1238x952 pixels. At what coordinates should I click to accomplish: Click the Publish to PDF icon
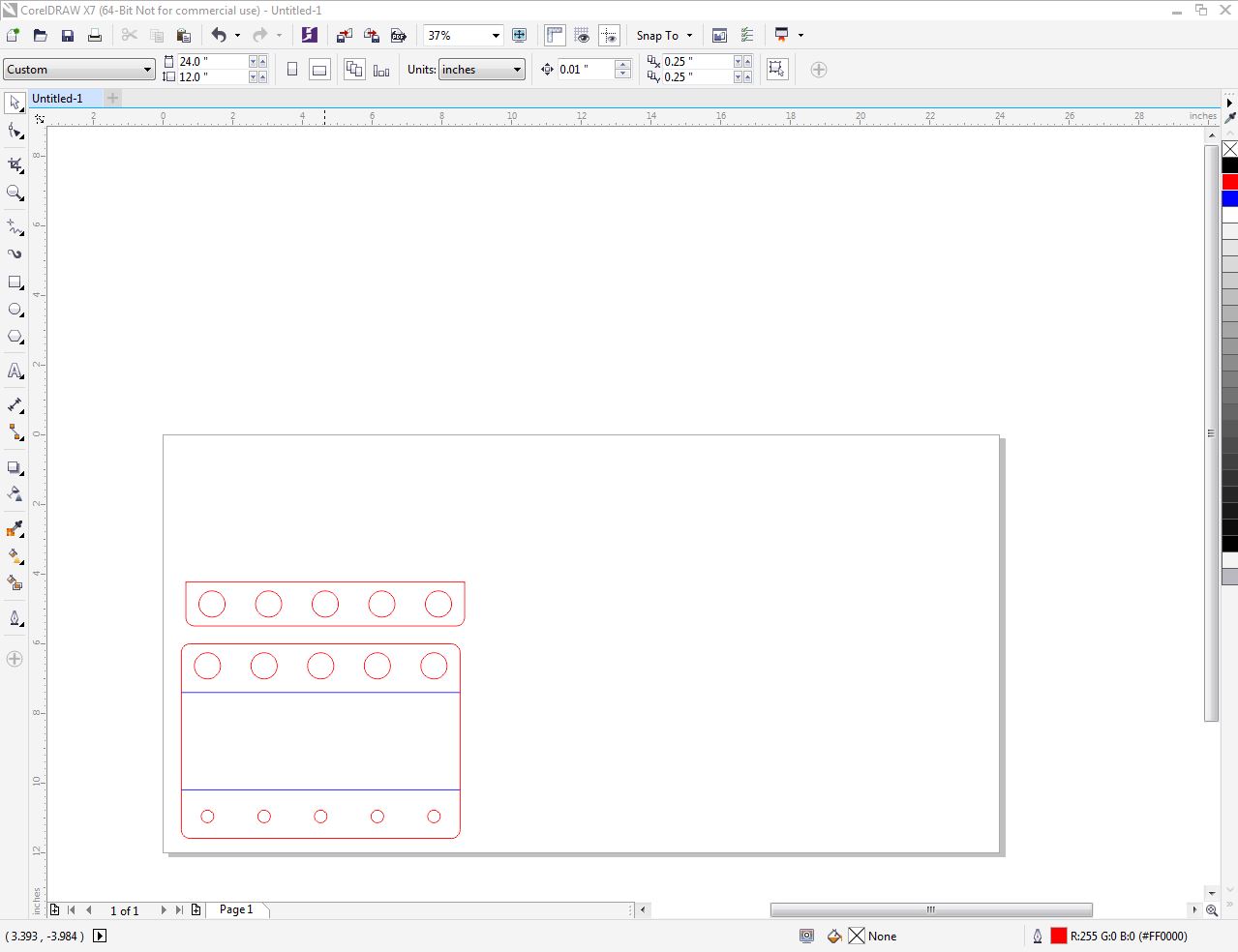tap(399, 36)
